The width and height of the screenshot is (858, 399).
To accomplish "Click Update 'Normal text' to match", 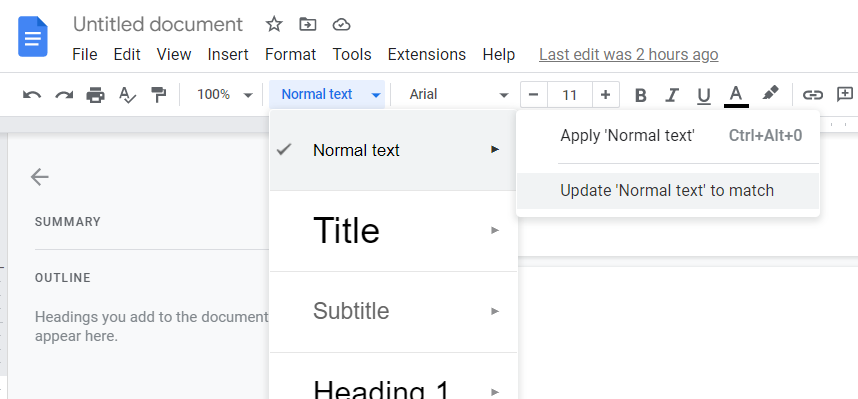I will (x=668, y=191).
